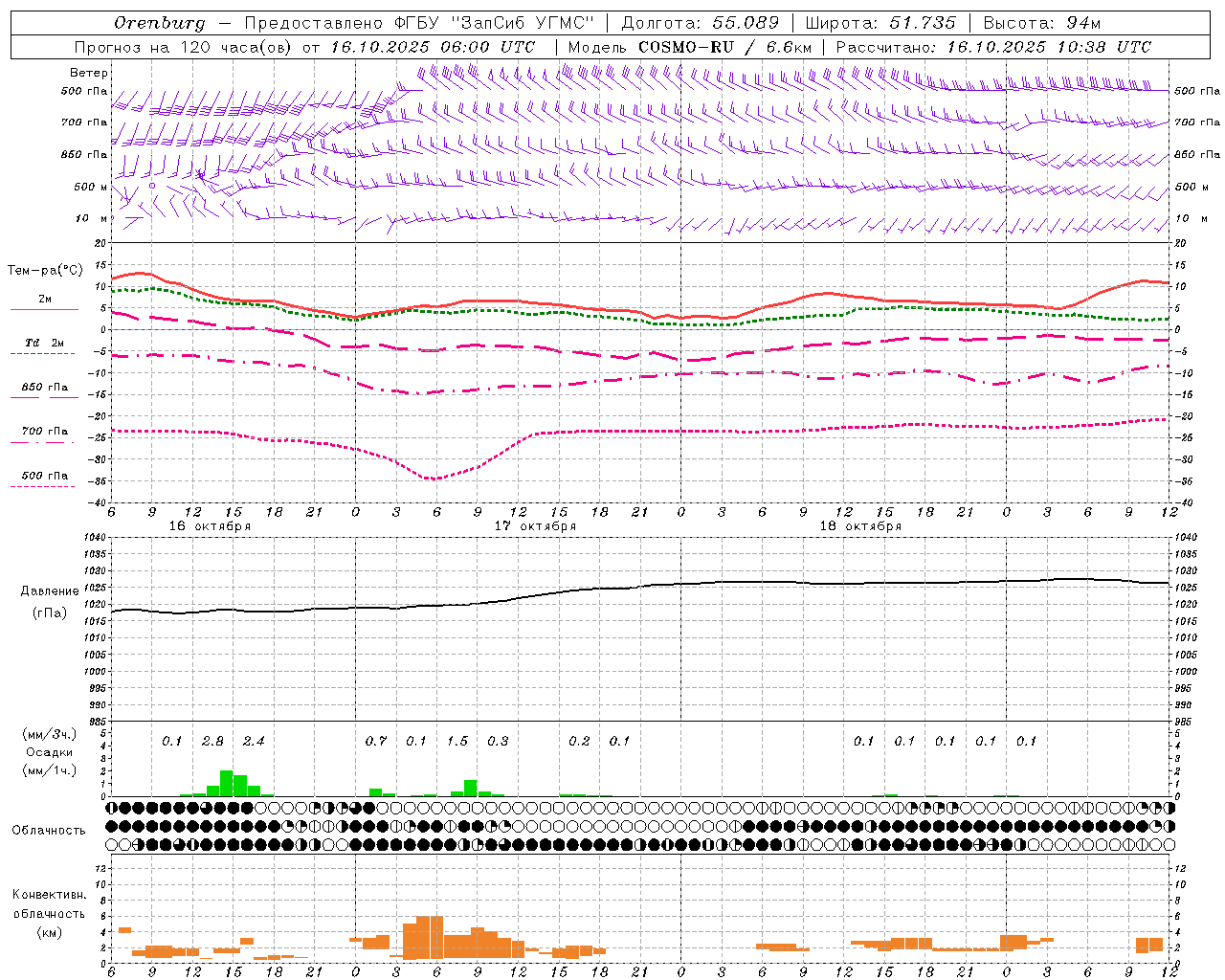
Task: Click the "0.3" precipitation amount value
Action: pyautogui.click(x=498, y=741)
